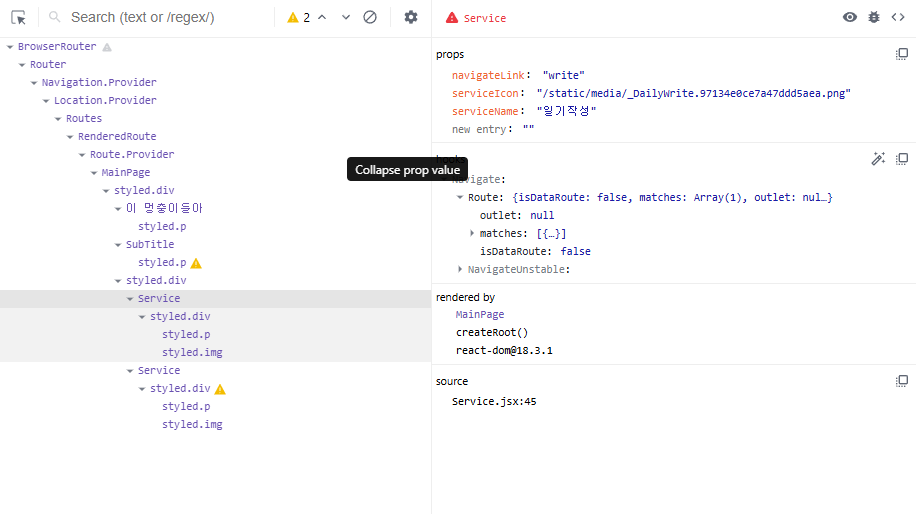Clear all warnings and errors

[370, 18]
